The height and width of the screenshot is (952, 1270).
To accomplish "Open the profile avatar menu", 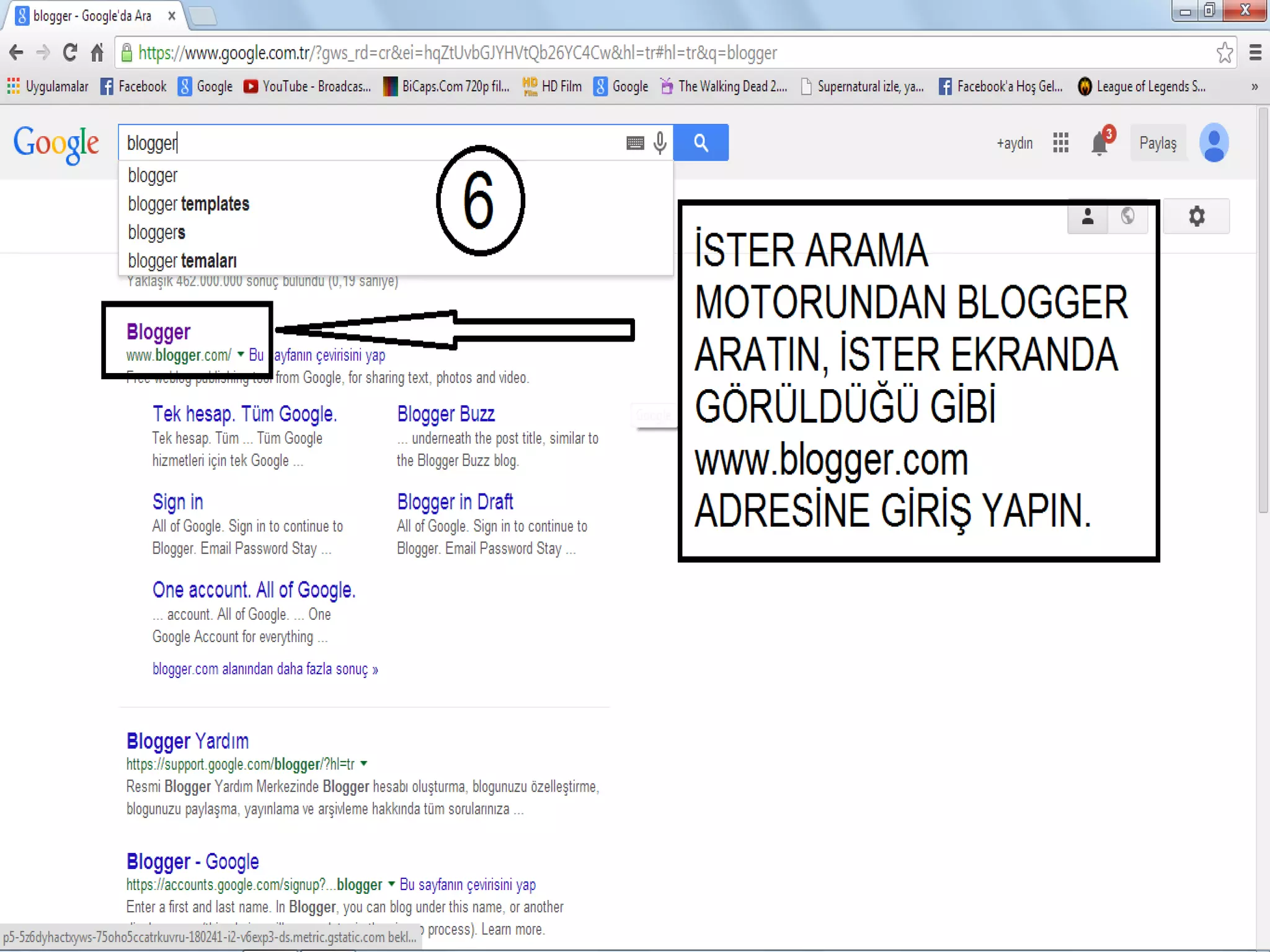I will tap(1214, 143).
